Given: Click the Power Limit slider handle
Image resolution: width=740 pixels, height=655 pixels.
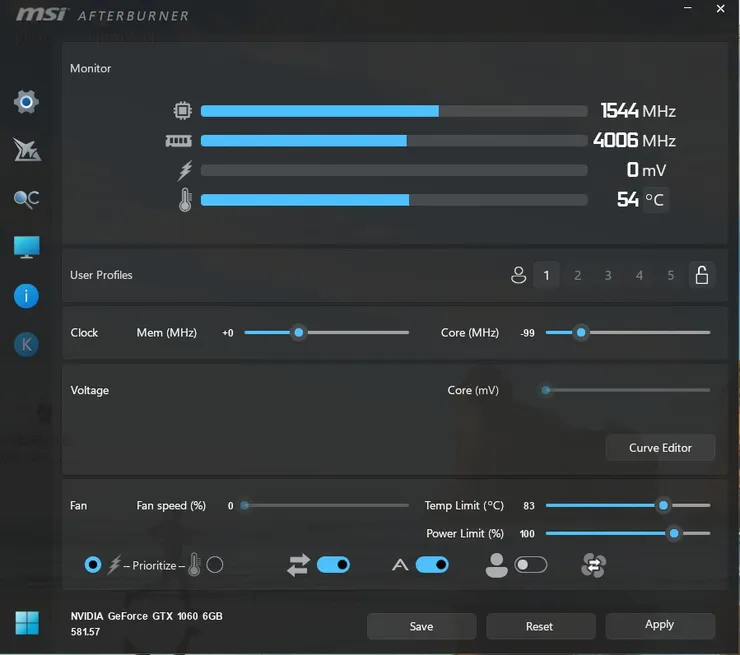Looking at the screenshot, I should (x=674, y=533).
